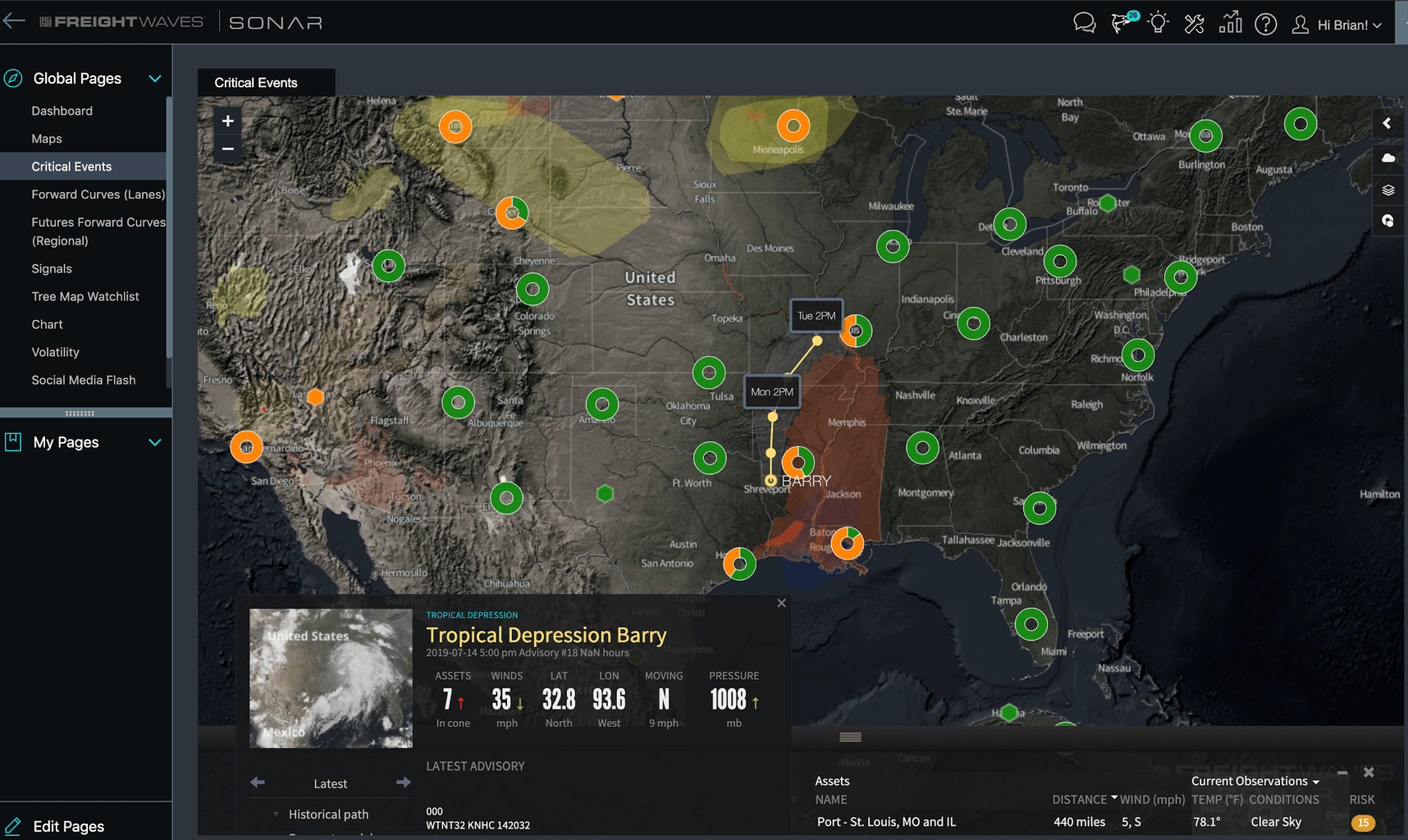This screenshot has width=1408, height=840.
Task: Sort assets by the RISK column
Action: coord(1362,800)
